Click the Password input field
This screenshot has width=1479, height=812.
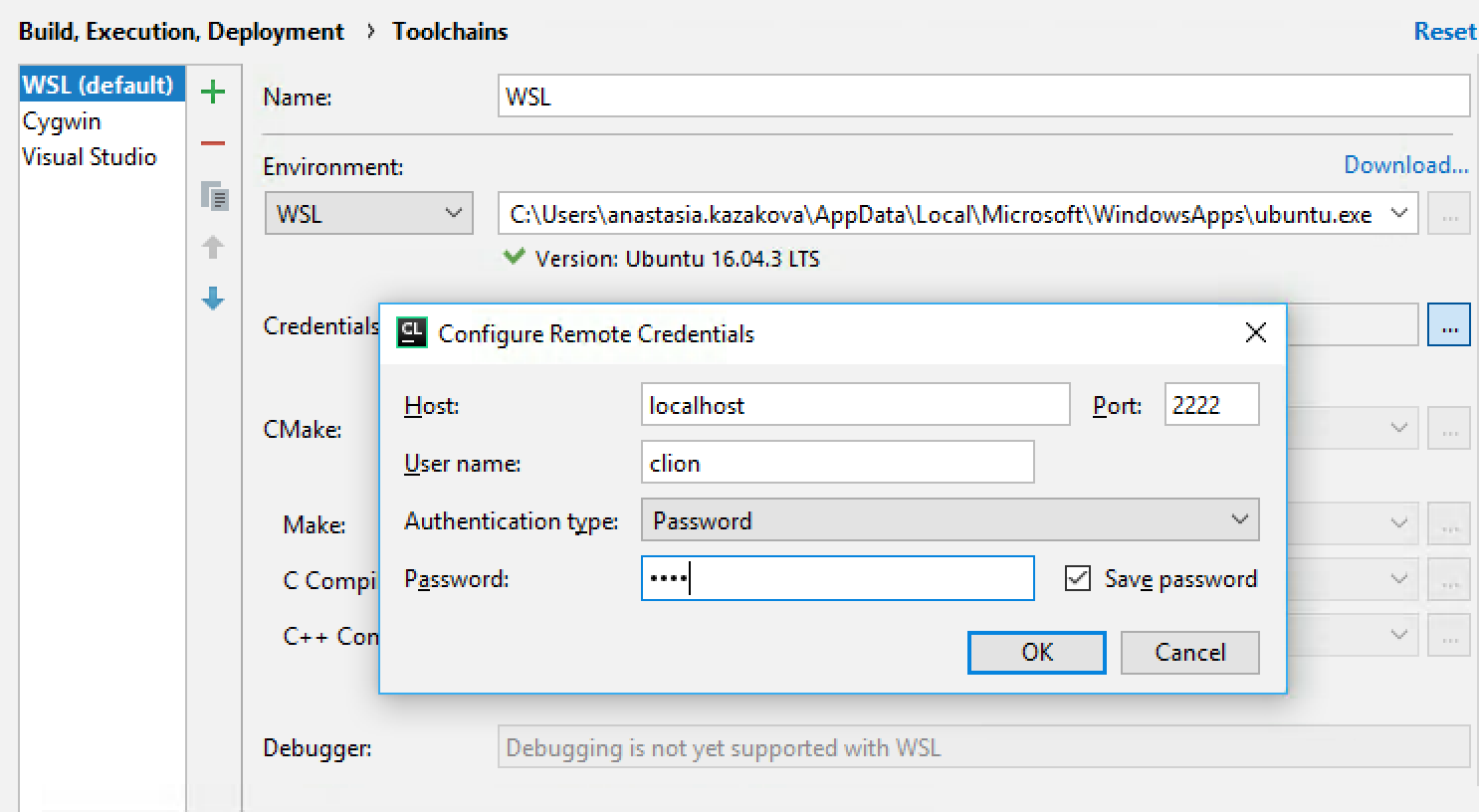point(837,577)
